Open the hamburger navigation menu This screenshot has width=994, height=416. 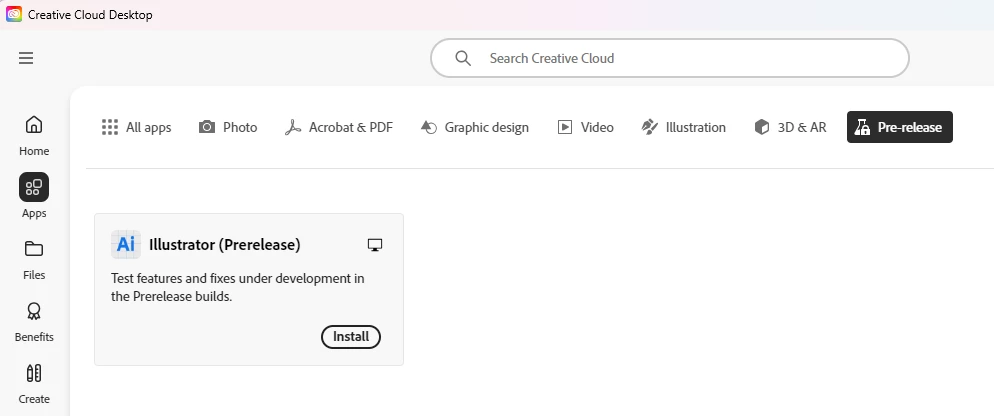pyautogui.click(x=26, y=58)
